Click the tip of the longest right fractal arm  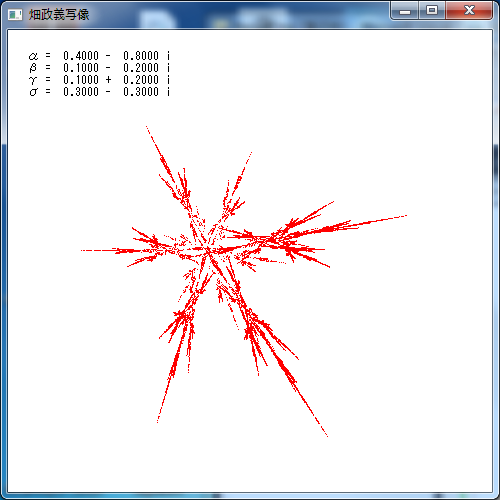[x=405, y=216]
